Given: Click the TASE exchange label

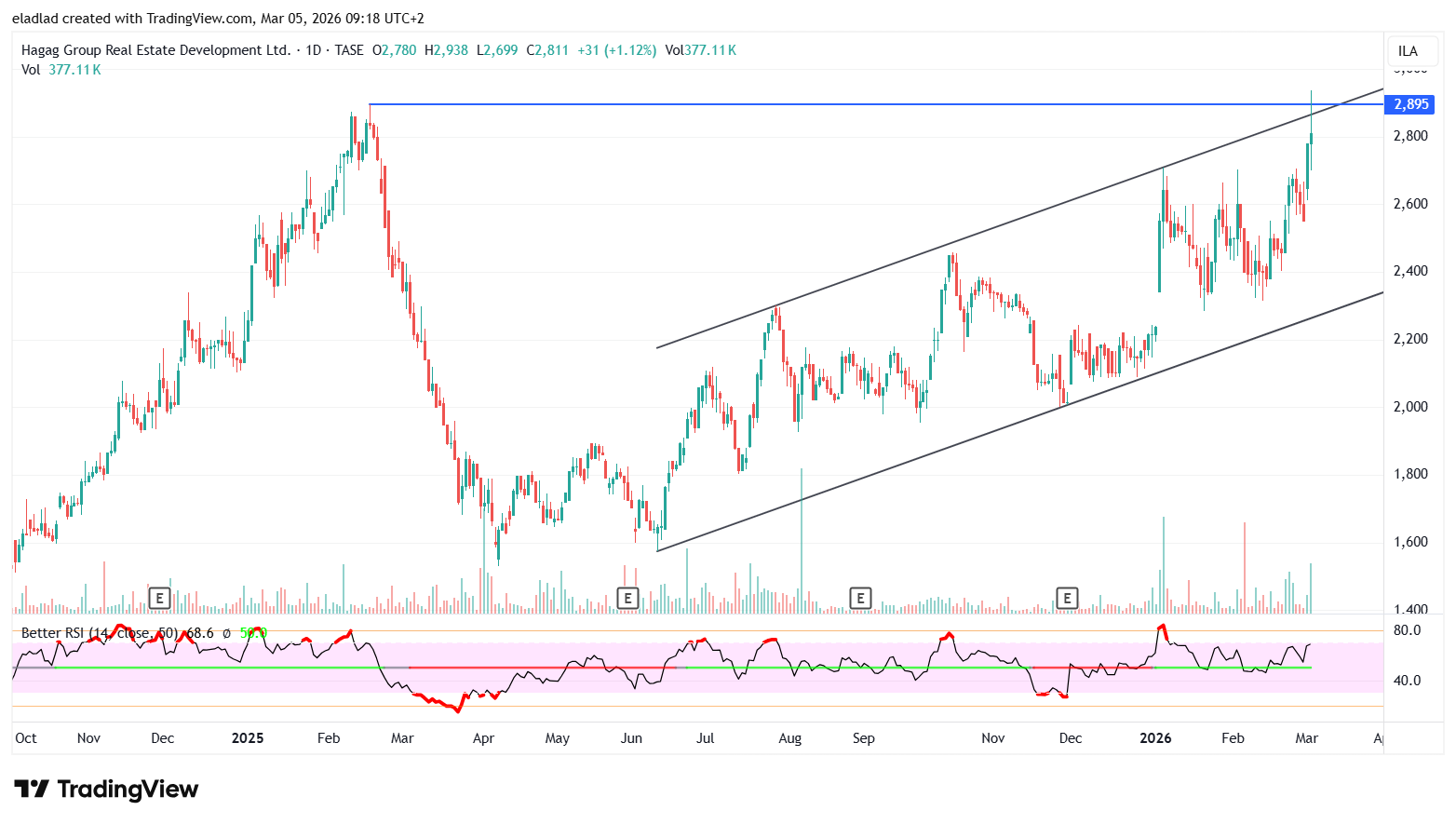Looking at the screenshot, I should [x=349, y=50].
